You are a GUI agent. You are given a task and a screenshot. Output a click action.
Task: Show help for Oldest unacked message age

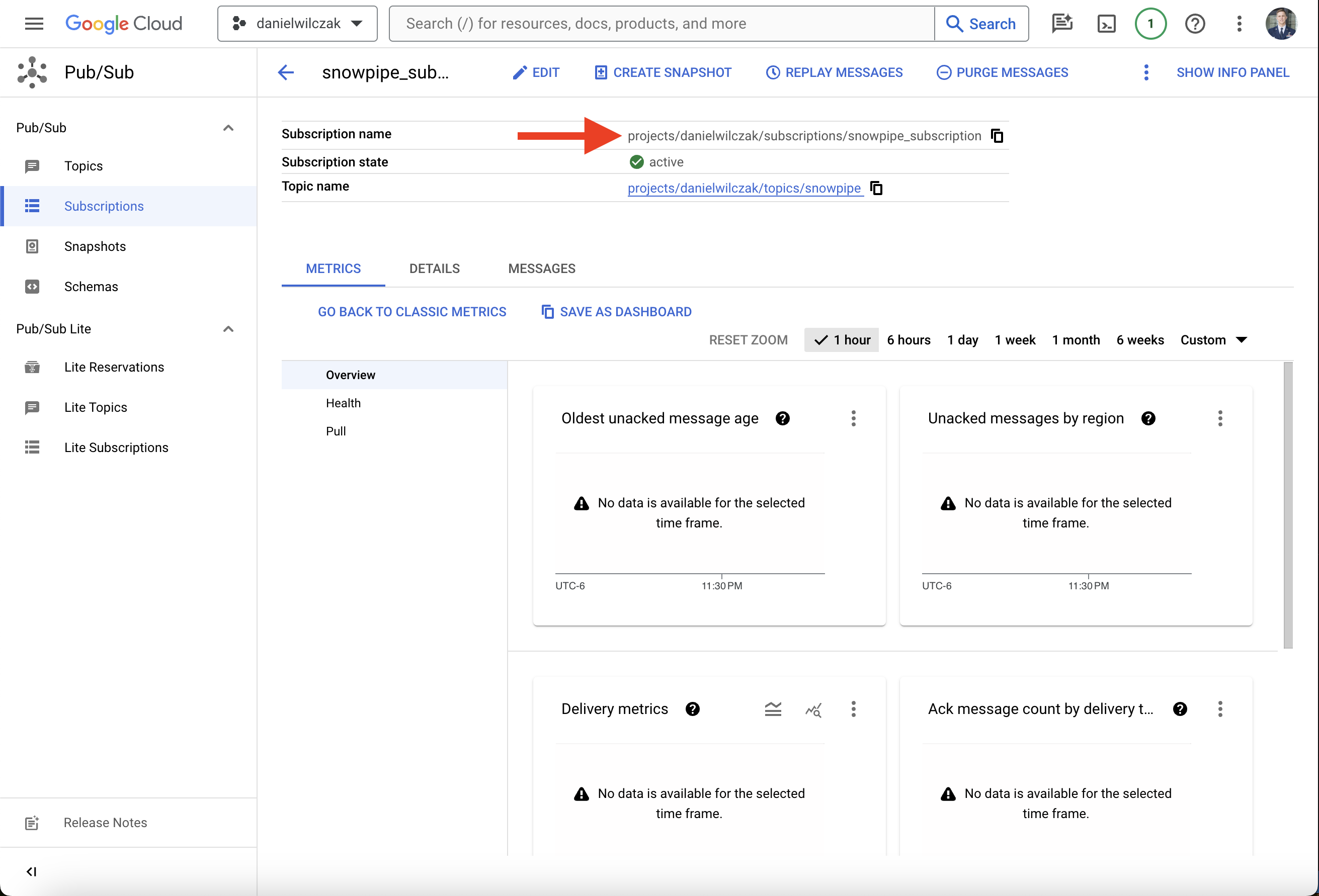pyautogui.click(x=783, y=418)
